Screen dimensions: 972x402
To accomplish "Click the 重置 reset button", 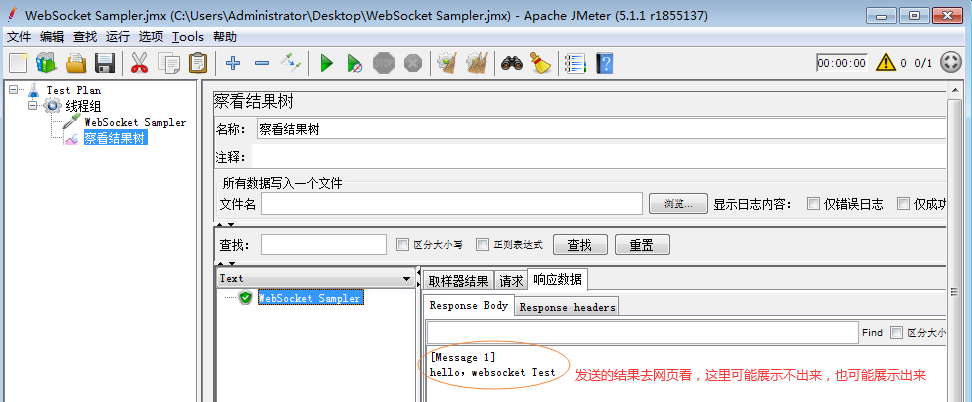I will click(642, 244).
